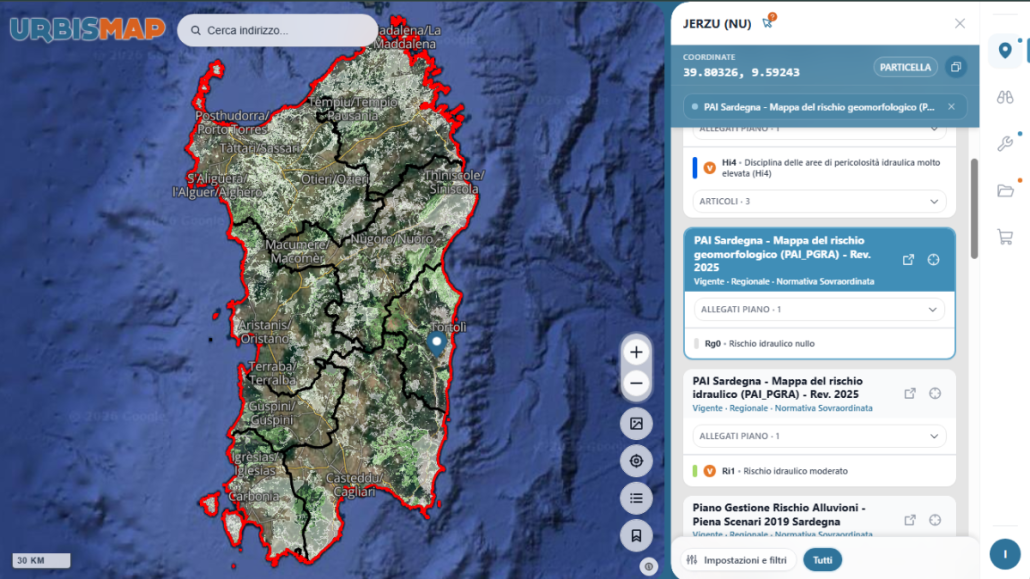The image size is (1030, 579).
Task: Expand ALLEGATI PIANO under rischio geomorfologico
Action: tap(819, 310)
